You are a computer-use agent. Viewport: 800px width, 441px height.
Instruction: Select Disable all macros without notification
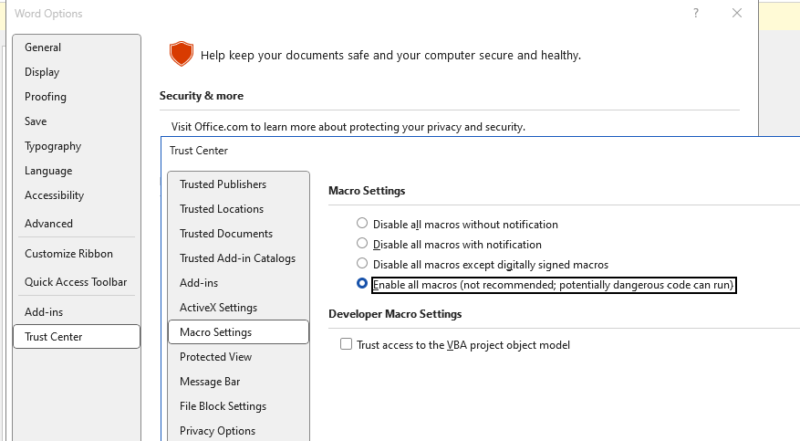[x=362, y=224]
